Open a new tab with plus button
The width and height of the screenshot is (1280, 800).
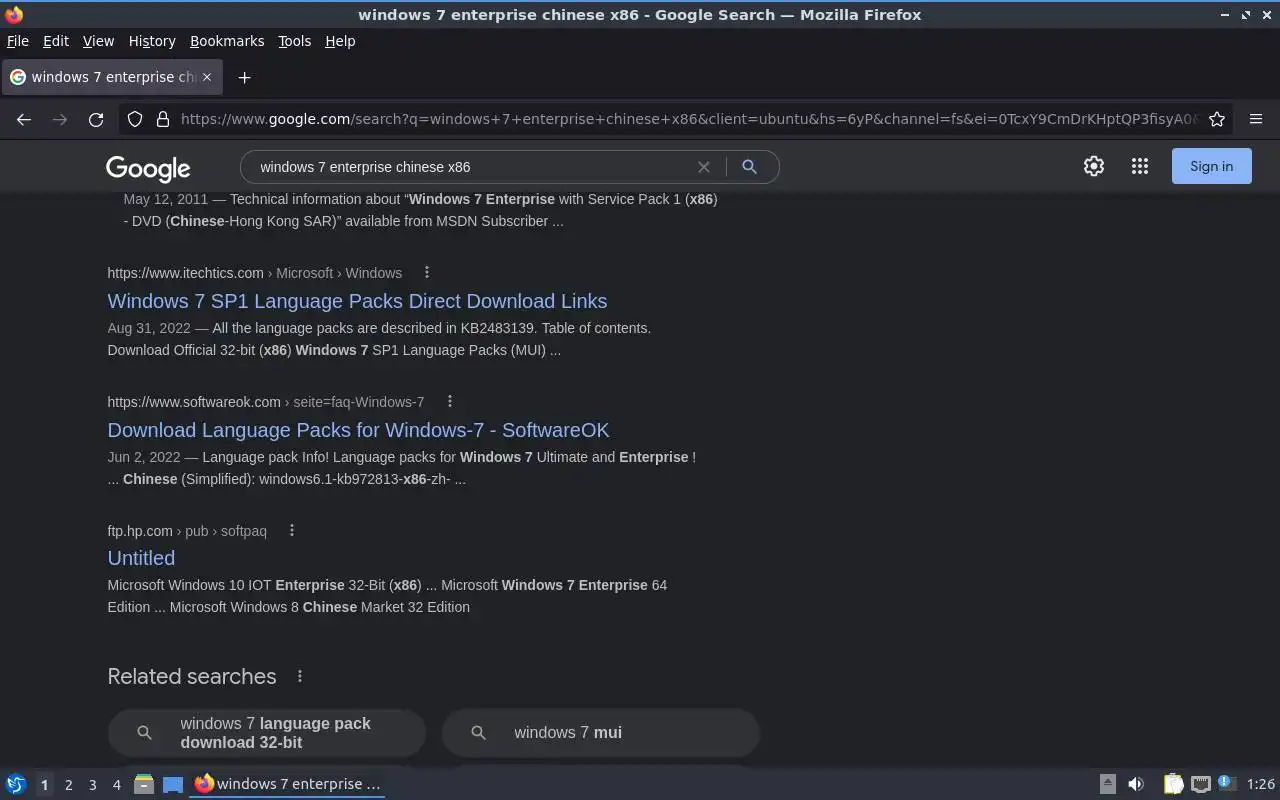click(244, 77)
